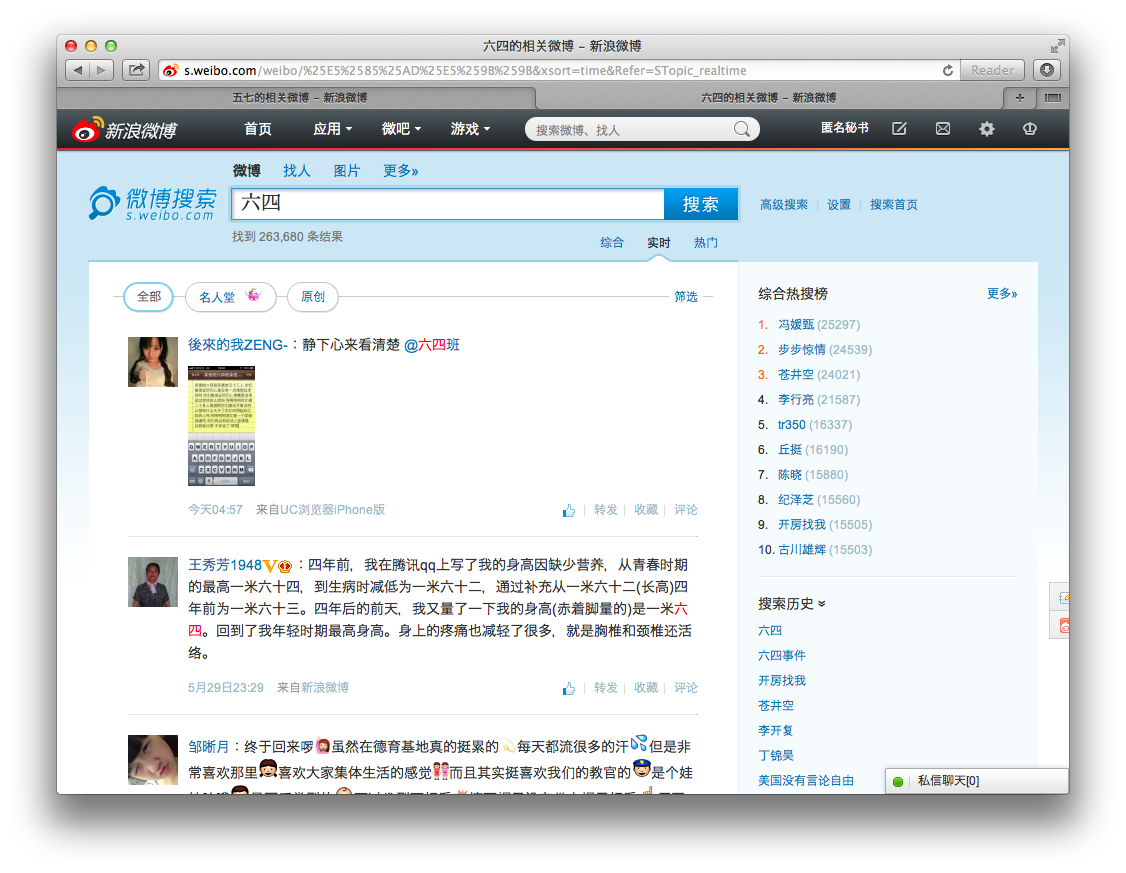Open the 微吧 dropdown menu
This screenshot has height=873, width=1126.
[x=401, y=129]
